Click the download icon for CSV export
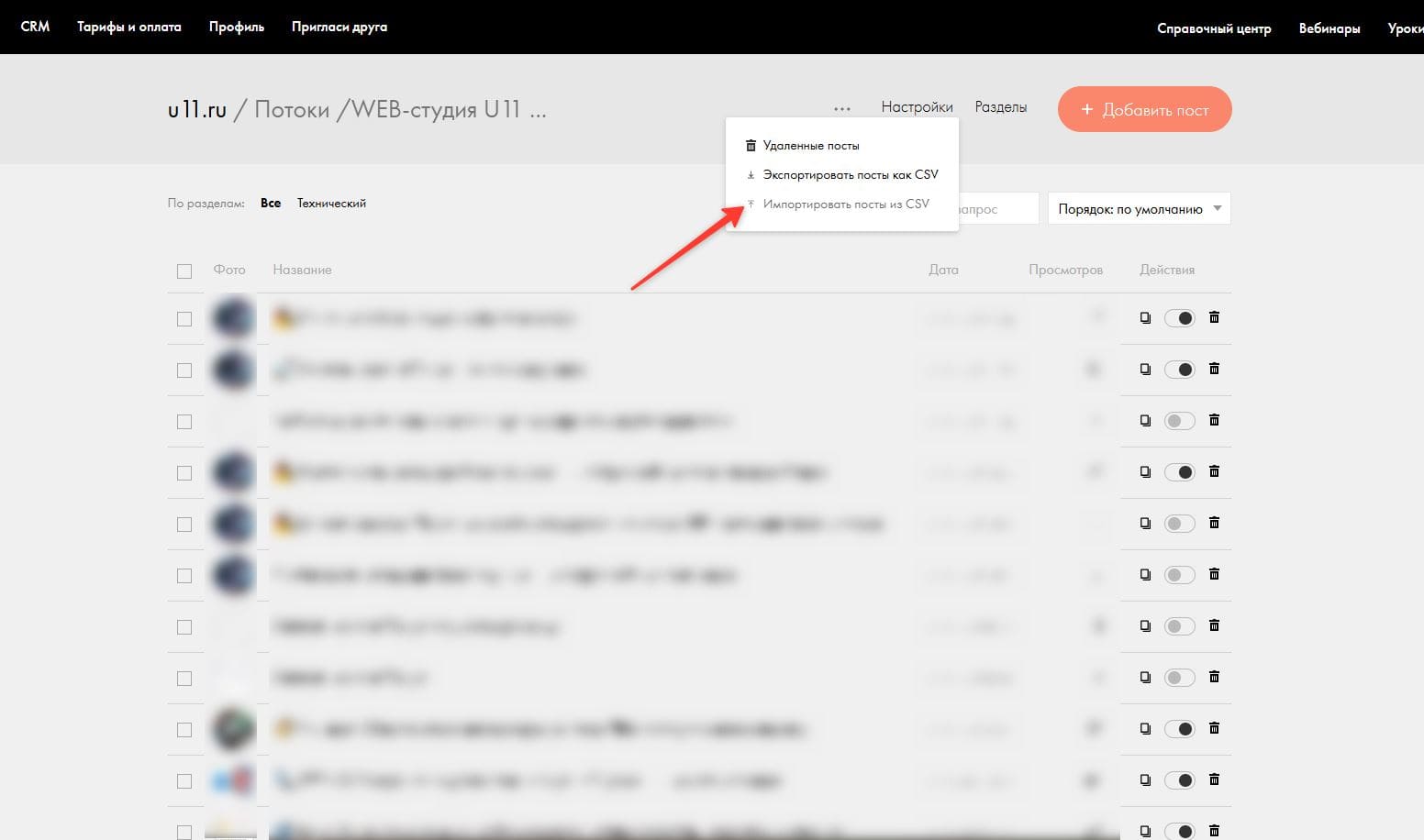The width and height of the screenshot is (1424, 840). tap(751, 175)
